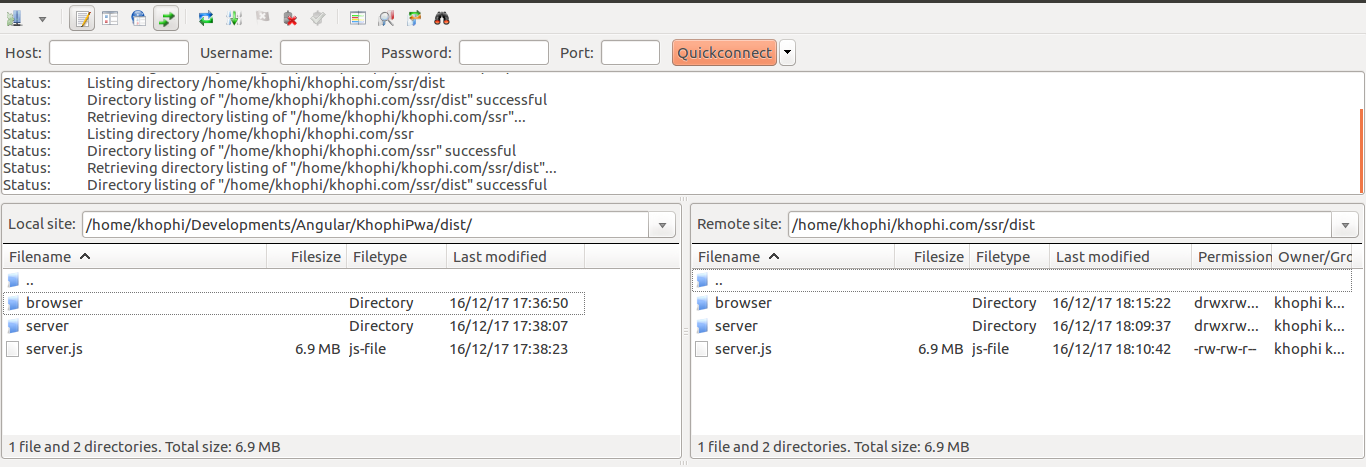The height and width of the screenshot is (467, 1366).
Task: Toggle processing of the transfer queue icon
Action: (234, 18)
